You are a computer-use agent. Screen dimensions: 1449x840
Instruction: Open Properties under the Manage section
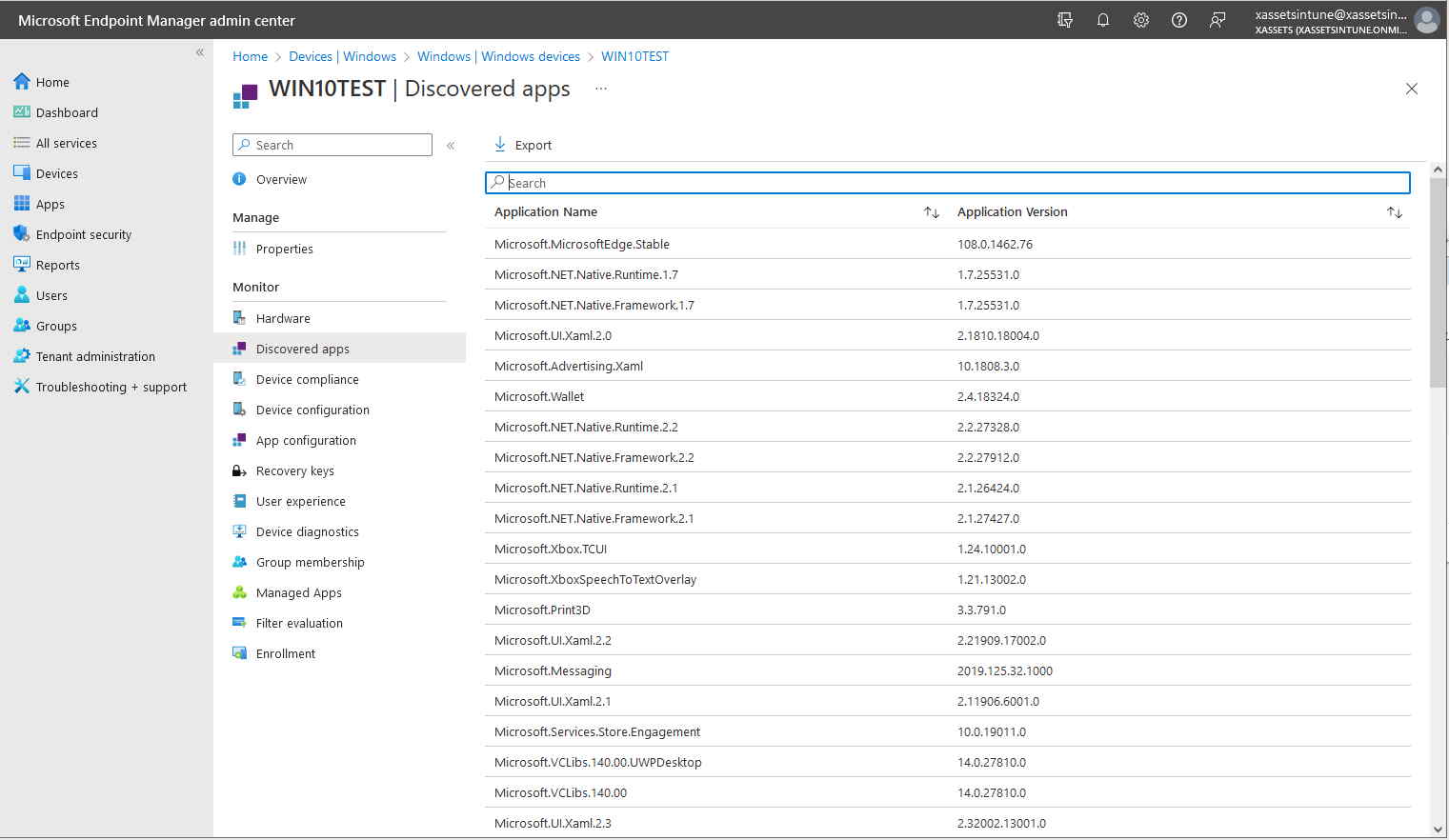pyautogui.click(x=284, y=249)
